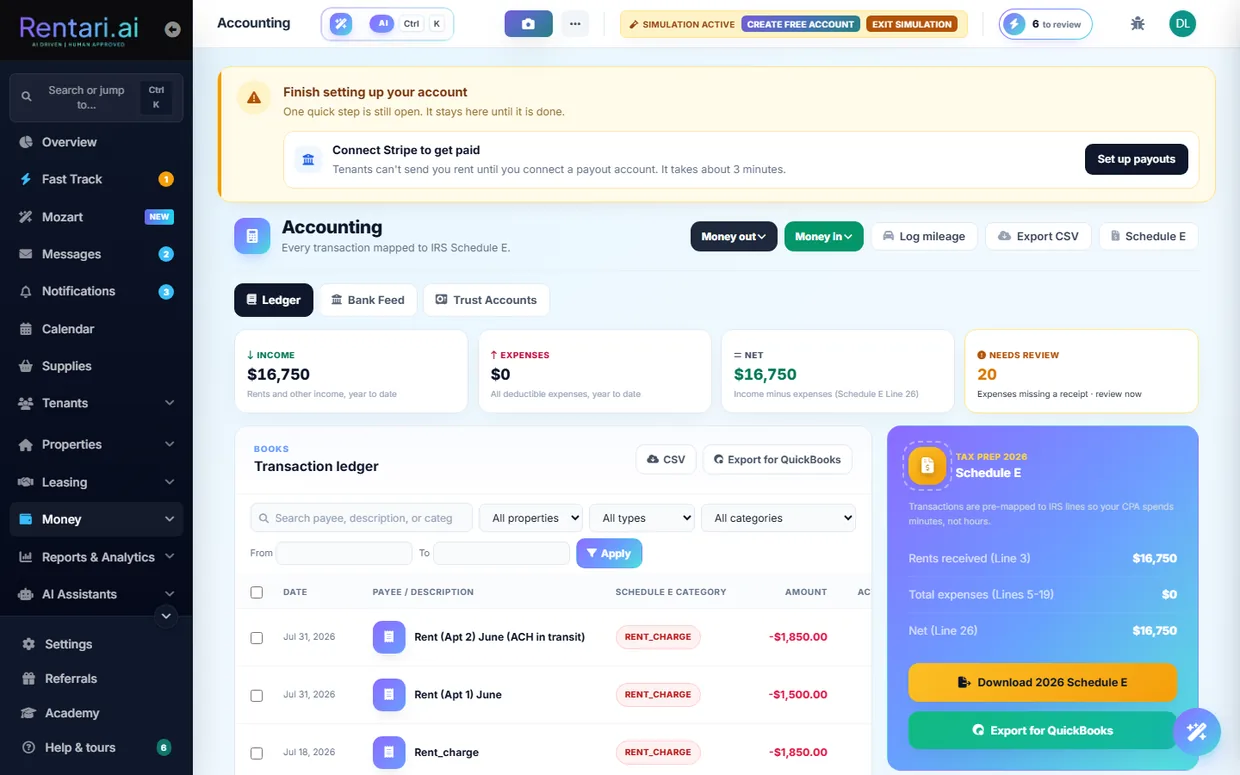1240x775 pixels.
Task: Open Messages in the sidebar
Action: pyautogui.click(x=96, y=254)
